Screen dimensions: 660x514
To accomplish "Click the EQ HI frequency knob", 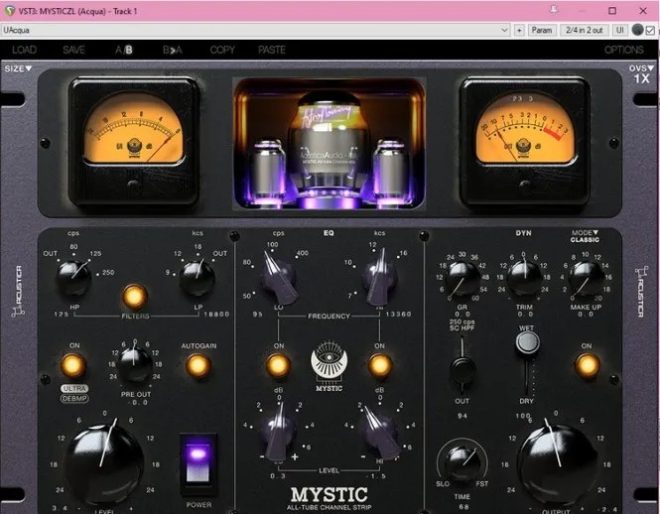I will [x=380, y=279].
